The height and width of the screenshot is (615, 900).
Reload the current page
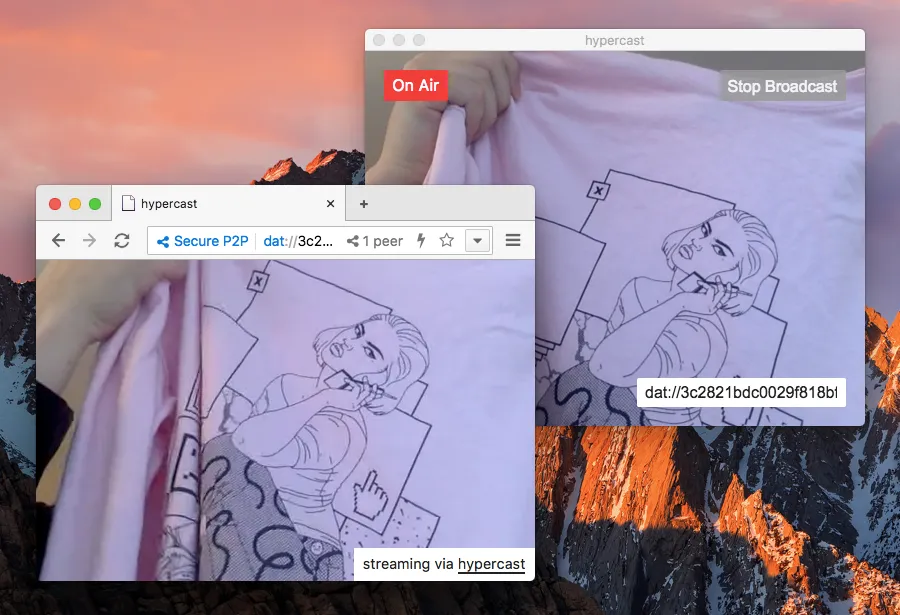pyautogui.click(x=122, y=240)
